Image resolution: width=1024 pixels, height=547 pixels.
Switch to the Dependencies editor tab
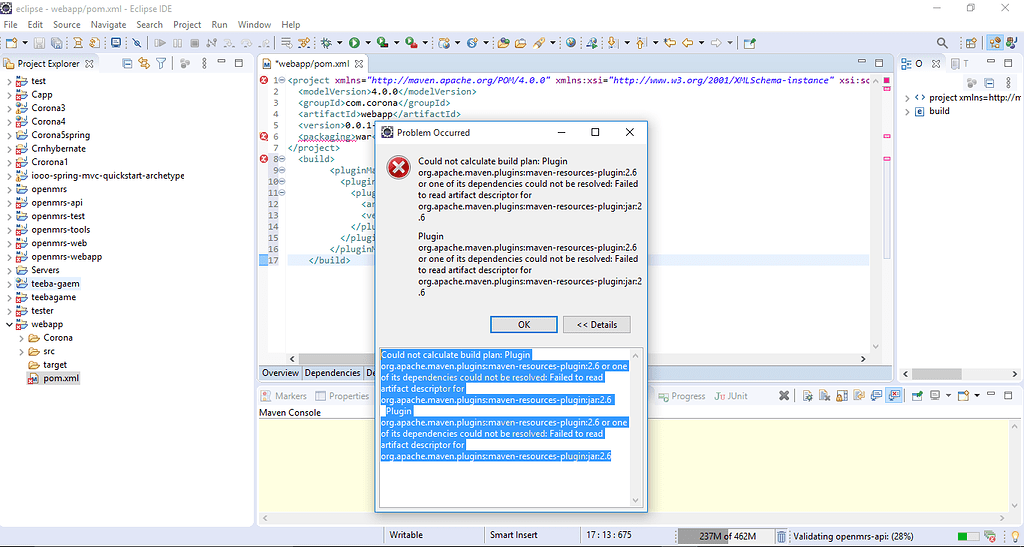(x=332, y=373)
